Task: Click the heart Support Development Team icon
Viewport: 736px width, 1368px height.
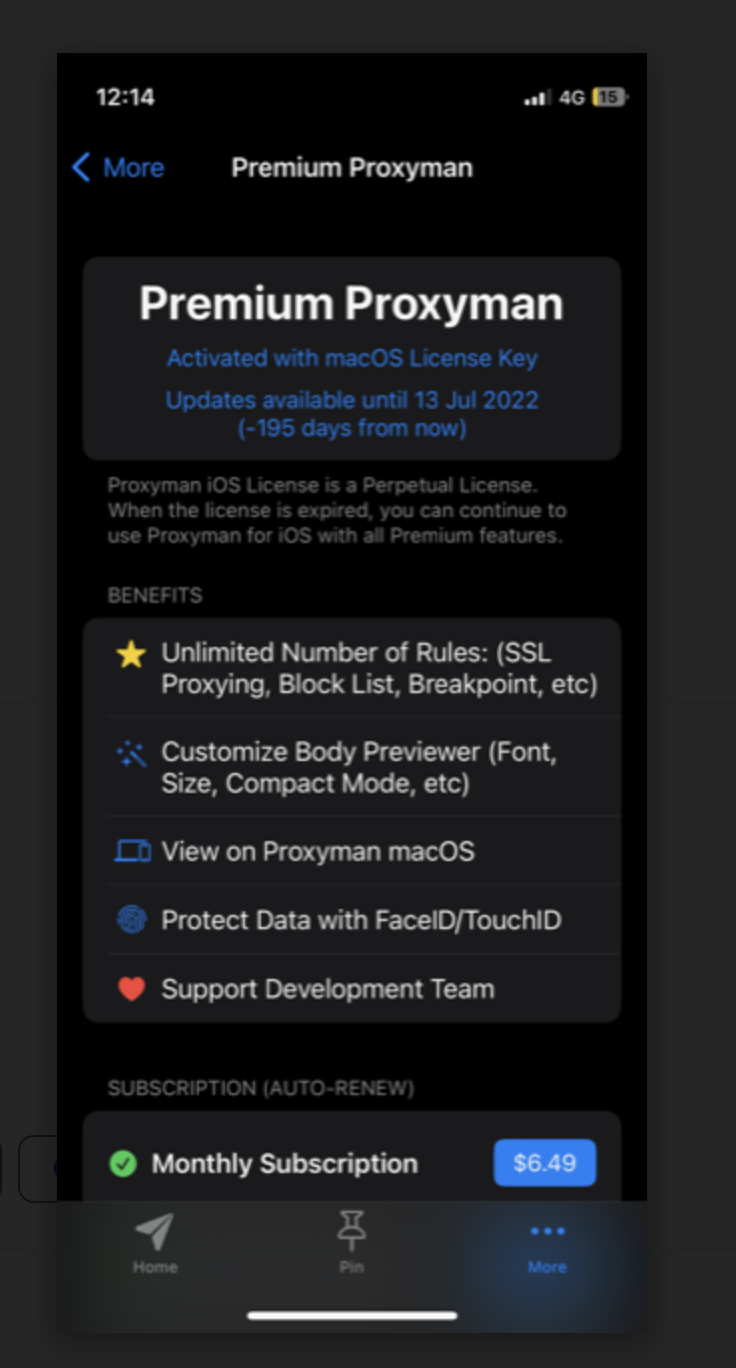Action: [133, 989]
